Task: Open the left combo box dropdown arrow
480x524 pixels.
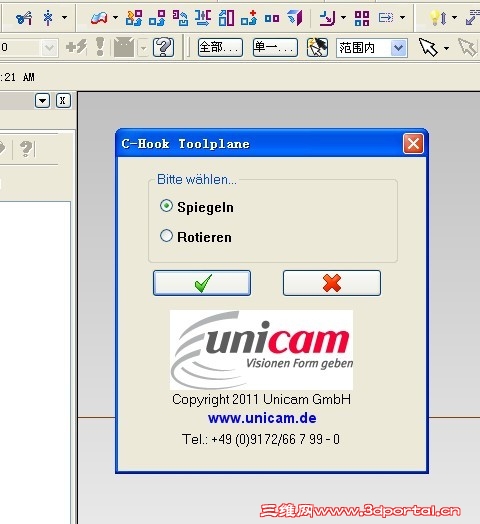Action: click(x=49, y=48)
